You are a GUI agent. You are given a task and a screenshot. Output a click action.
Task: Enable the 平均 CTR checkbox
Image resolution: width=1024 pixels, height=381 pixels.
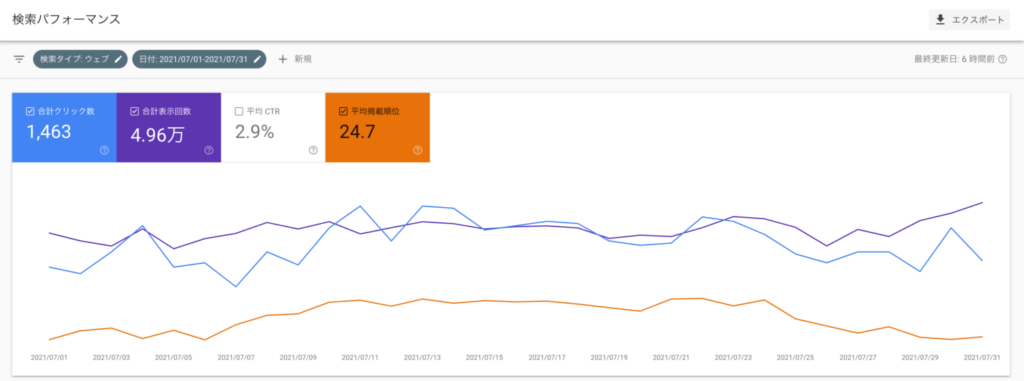239,111
